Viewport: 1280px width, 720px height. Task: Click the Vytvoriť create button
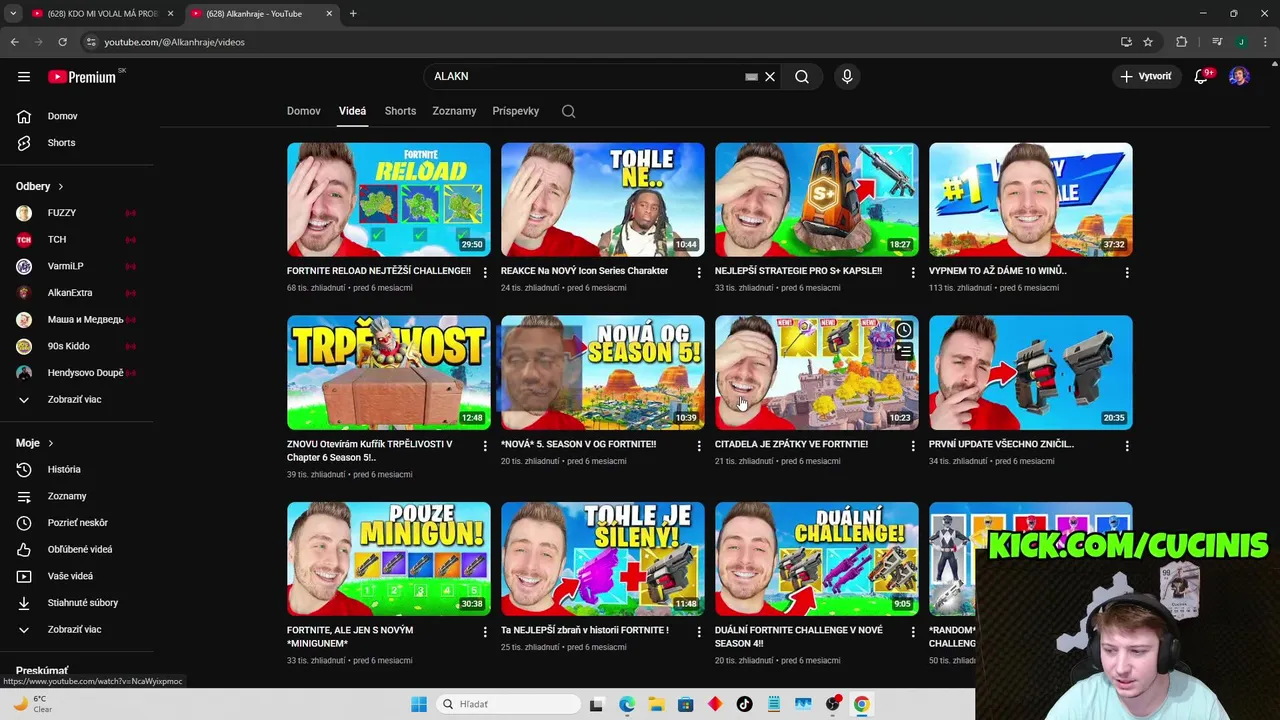(x=1145, y=76)
